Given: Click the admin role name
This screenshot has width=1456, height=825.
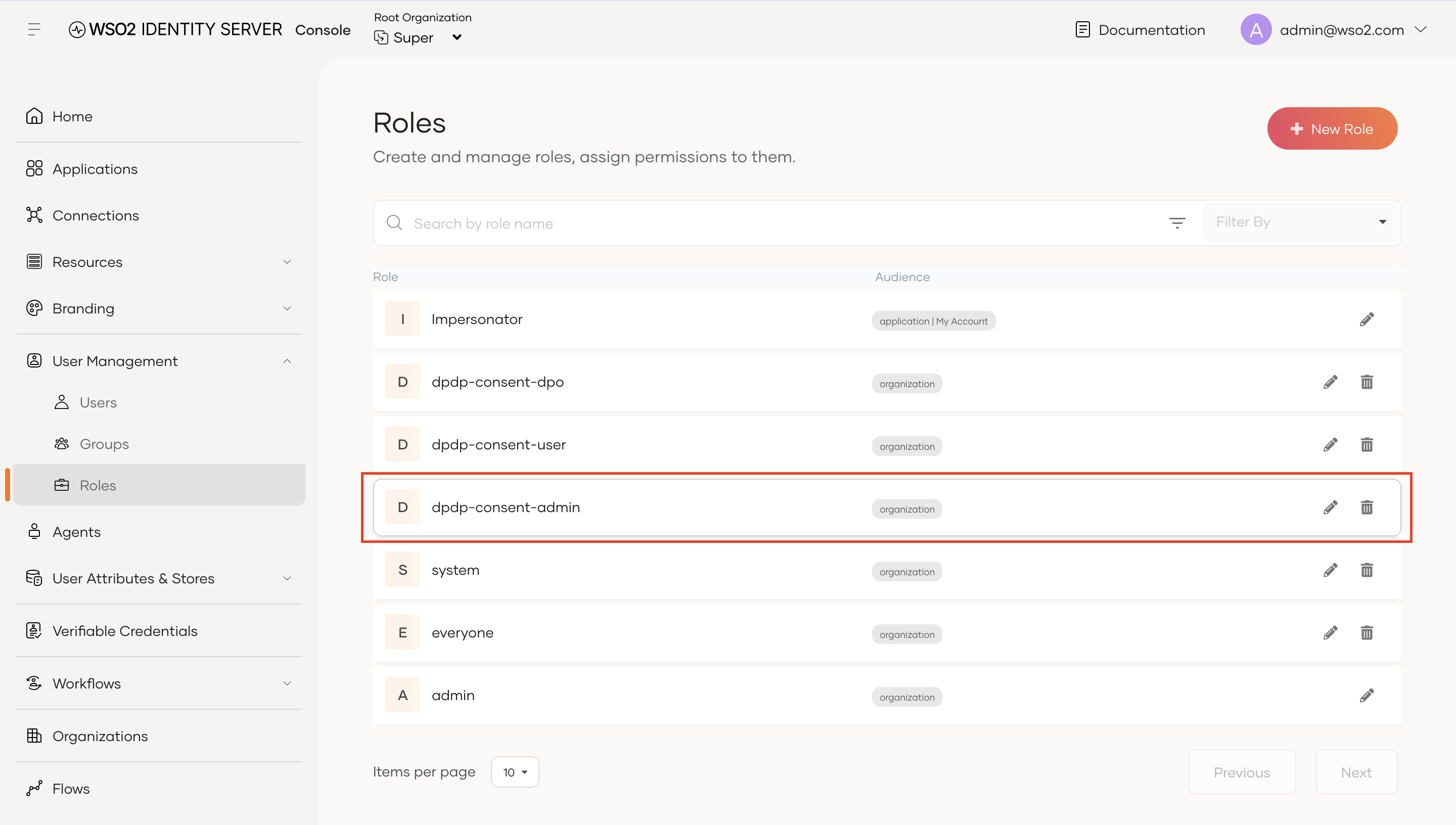Looking at the screenshot, I should tap(452, 695).
